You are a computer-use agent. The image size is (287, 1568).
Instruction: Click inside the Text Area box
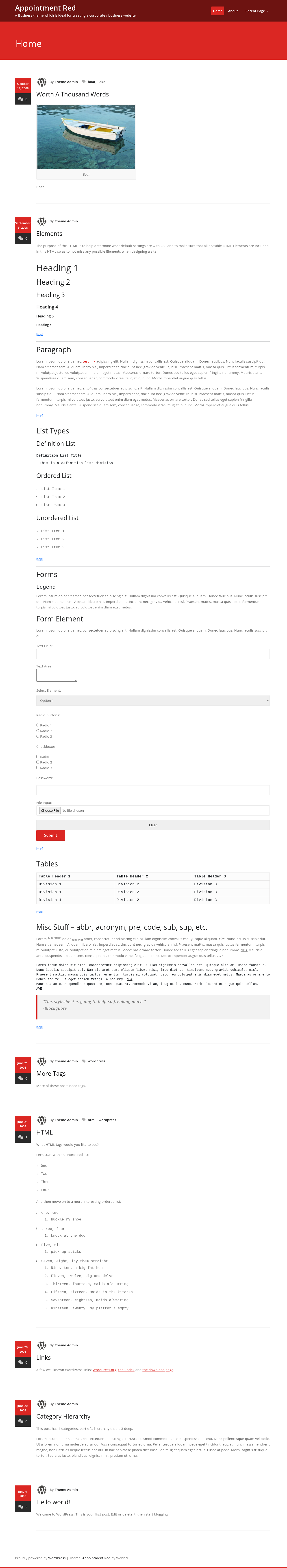coord(57,675)
